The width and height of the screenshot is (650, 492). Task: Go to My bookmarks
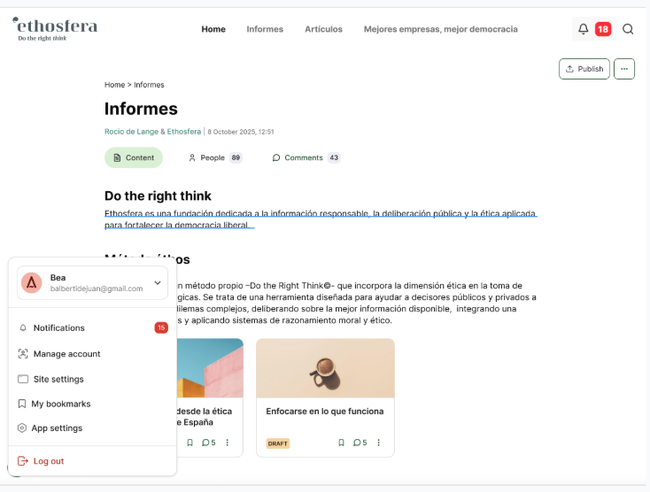pos(60,404)
